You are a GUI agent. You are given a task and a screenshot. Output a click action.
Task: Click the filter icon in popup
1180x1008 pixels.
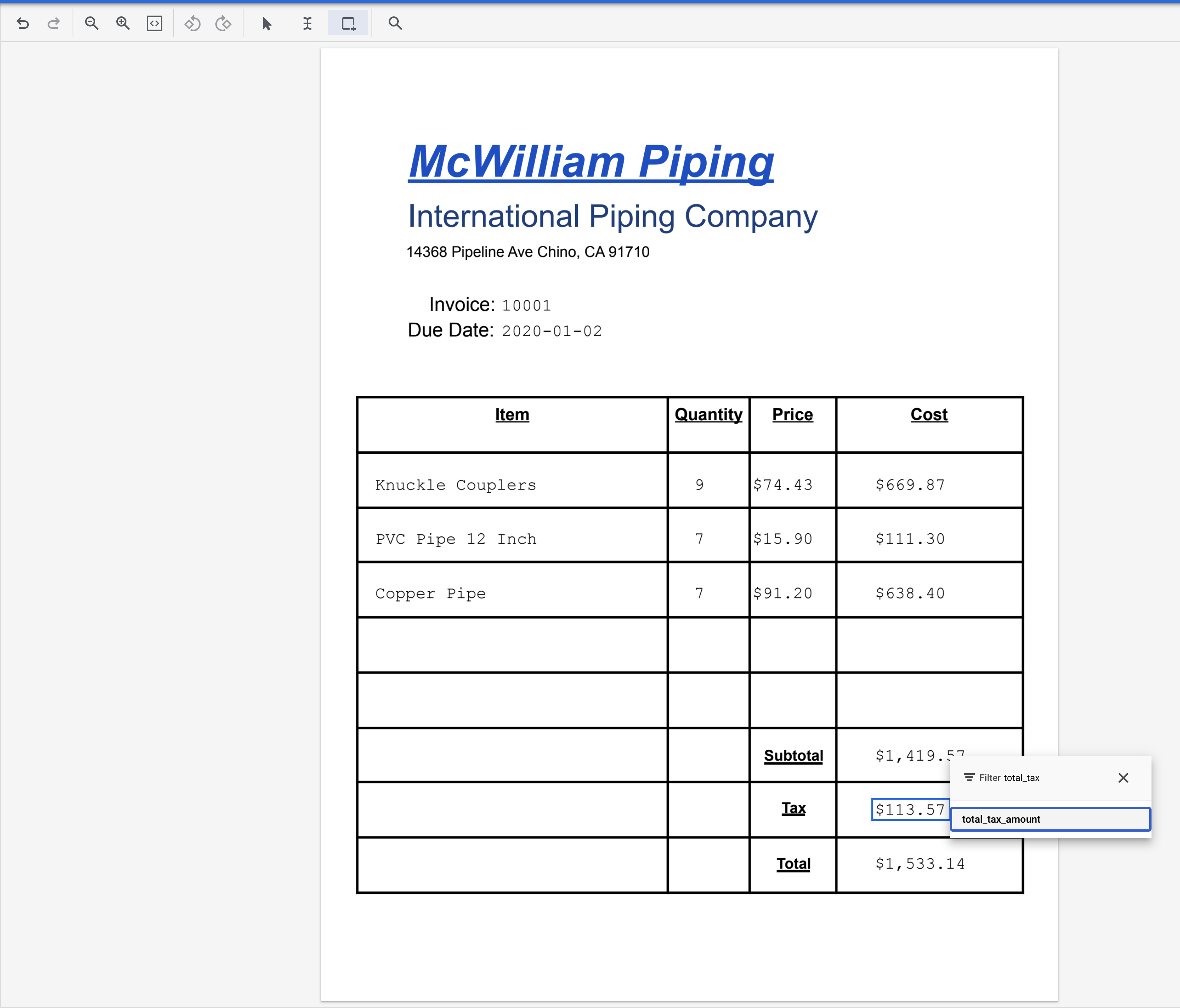(969, 777)
